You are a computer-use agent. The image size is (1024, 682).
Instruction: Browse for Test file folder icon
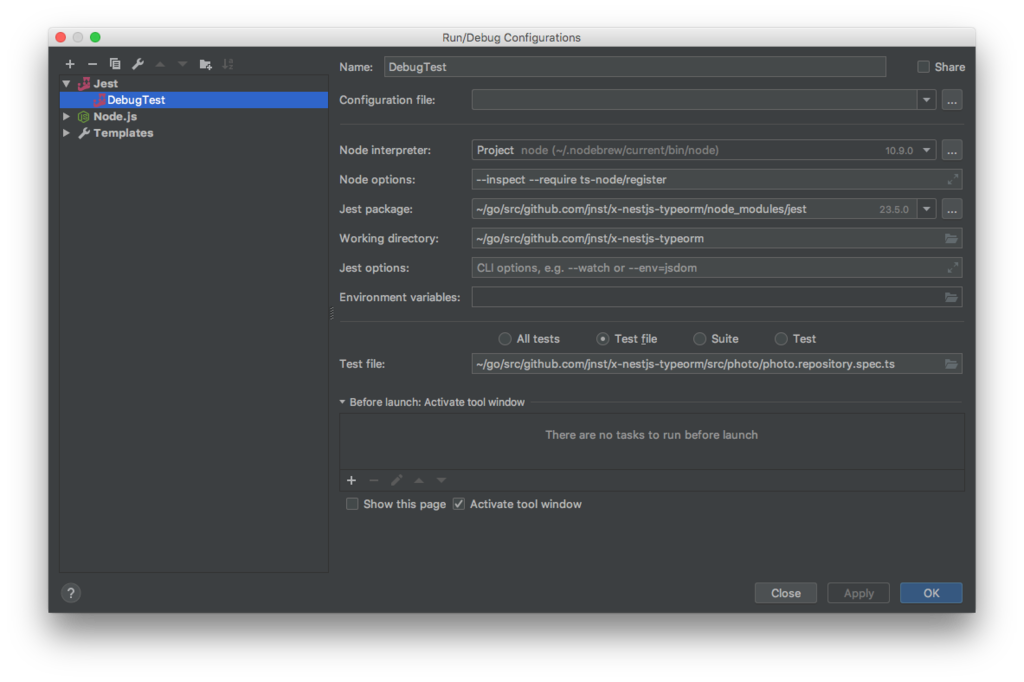(x=951, y=364)
